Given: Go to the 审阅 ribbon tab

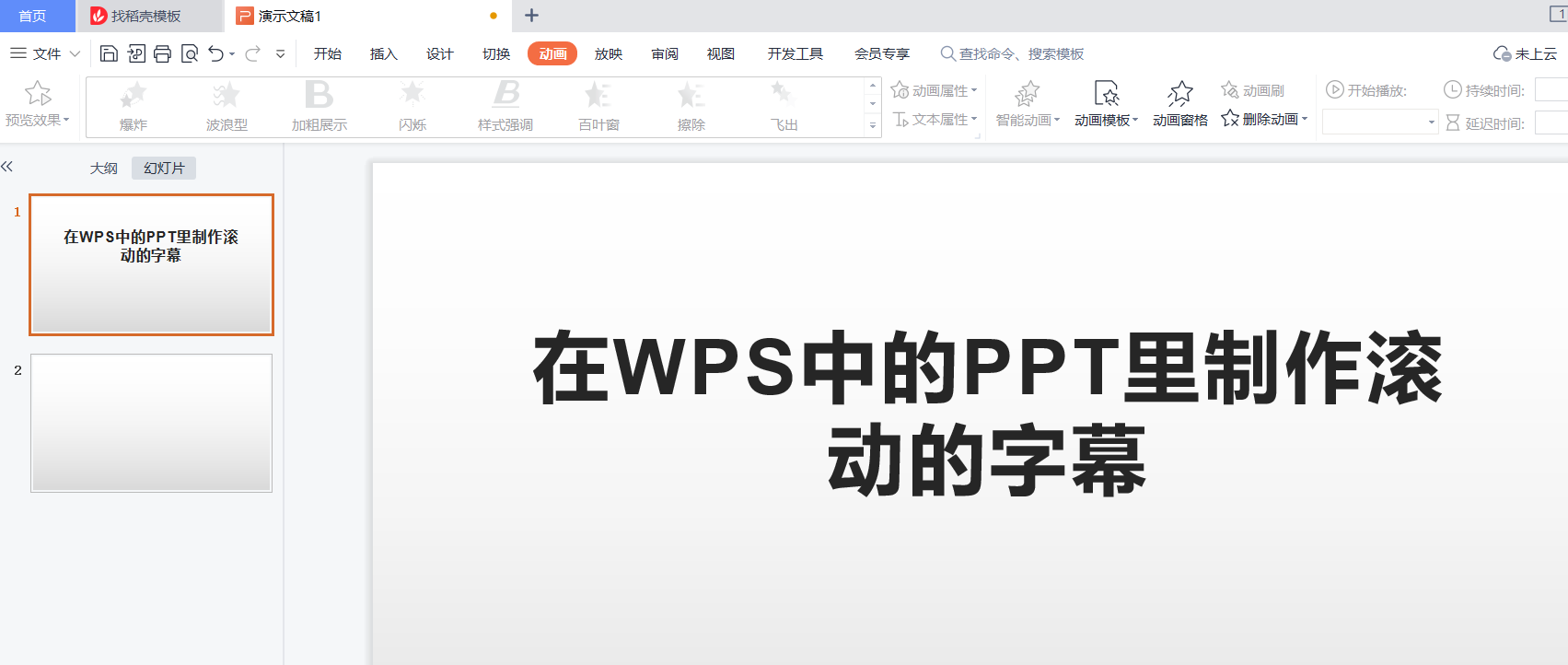Looking at the screenshot, I should point(665,54).
